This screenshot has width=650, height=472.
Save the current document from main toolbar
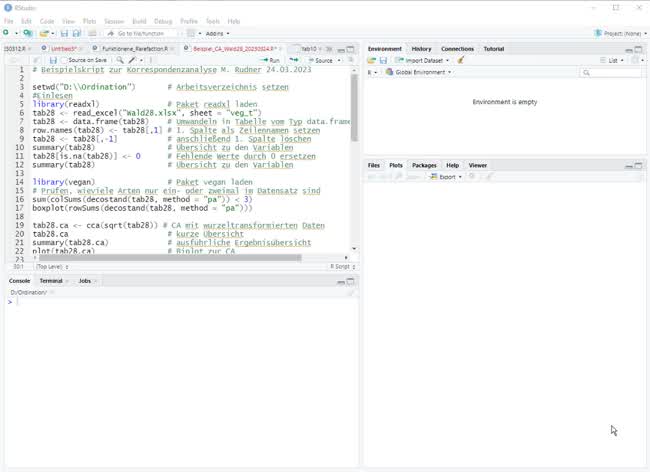tap(64, 33)
